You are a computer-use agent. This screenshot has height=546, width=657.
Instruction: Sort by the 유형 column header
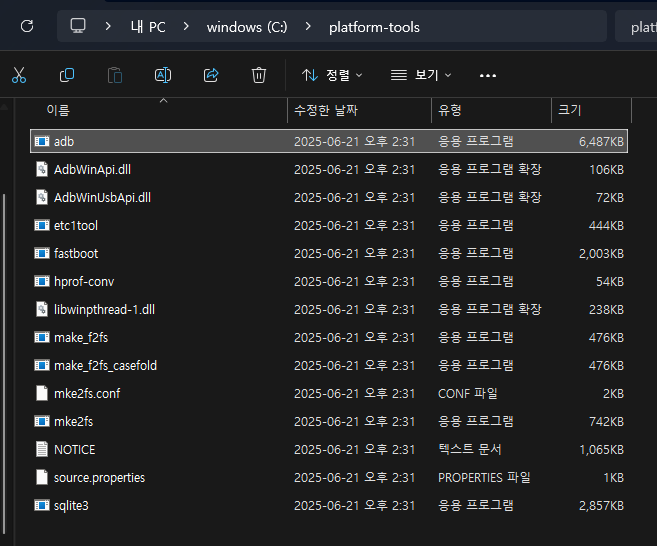coord(450,111)
